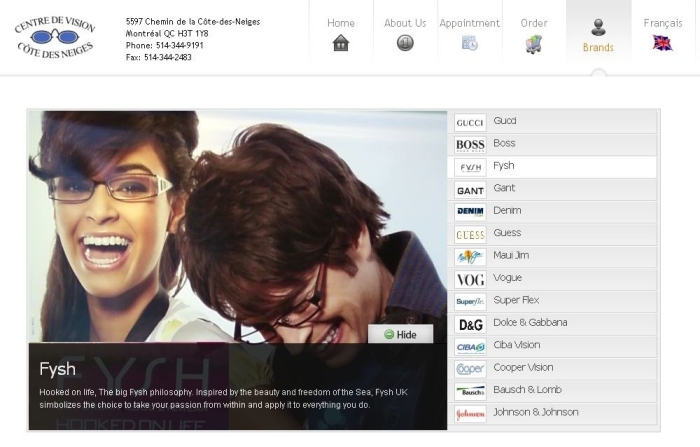The height and width of the screenshot is (447, 700).
Task: Open the Home menu item
Action: click(x=341, y=23)
